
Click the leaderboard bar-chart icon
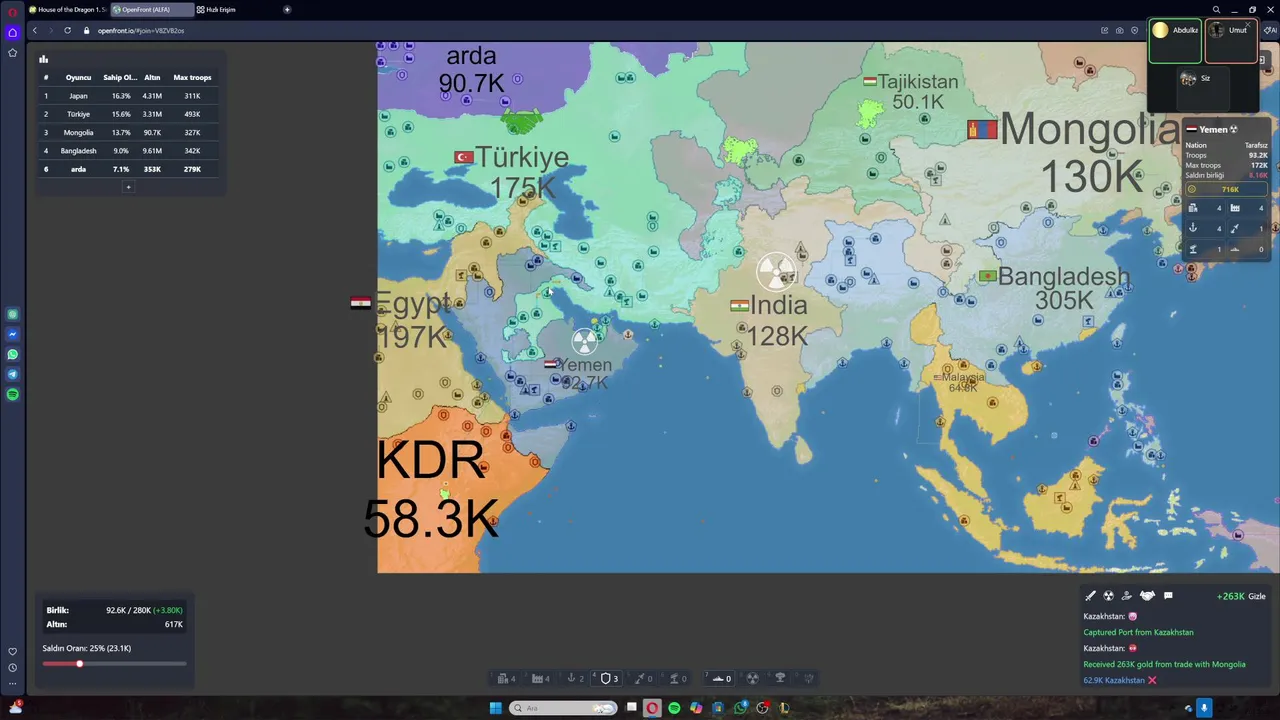43,59
